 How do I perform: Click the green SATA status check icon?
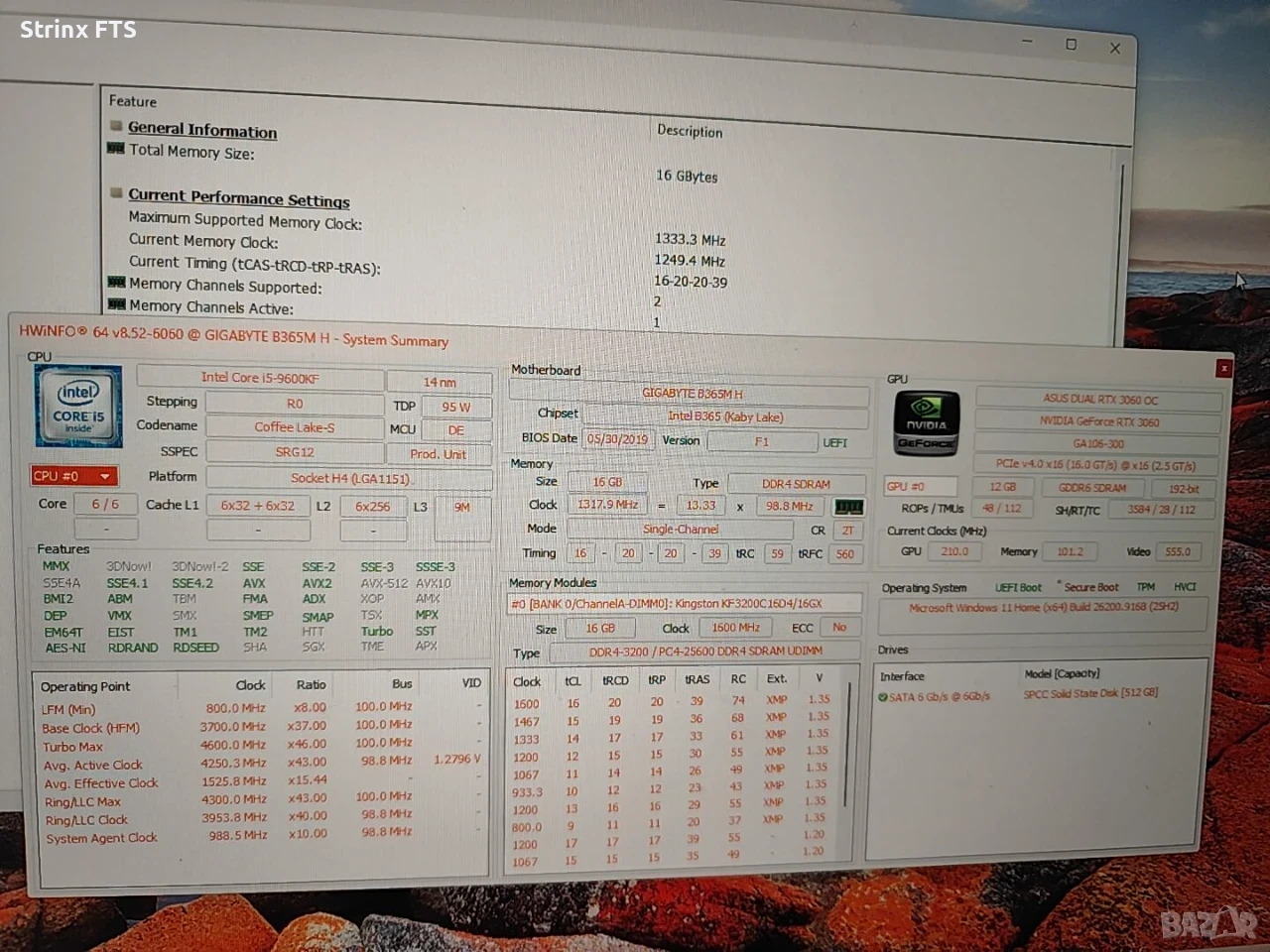pyautogui.click(x=882, y=696)
